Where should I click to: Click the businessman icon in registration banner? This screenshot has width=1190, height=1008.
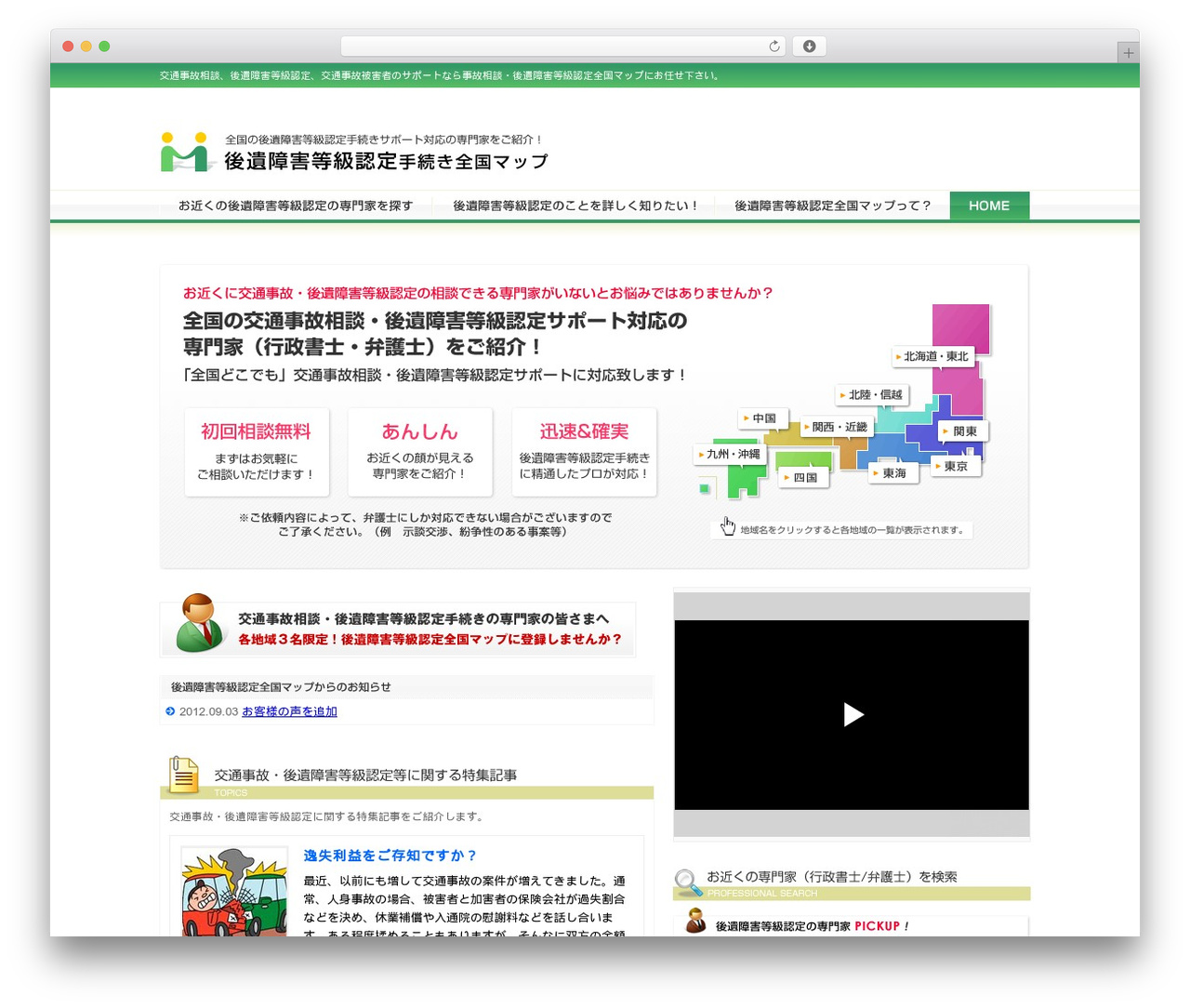(200, 622)
